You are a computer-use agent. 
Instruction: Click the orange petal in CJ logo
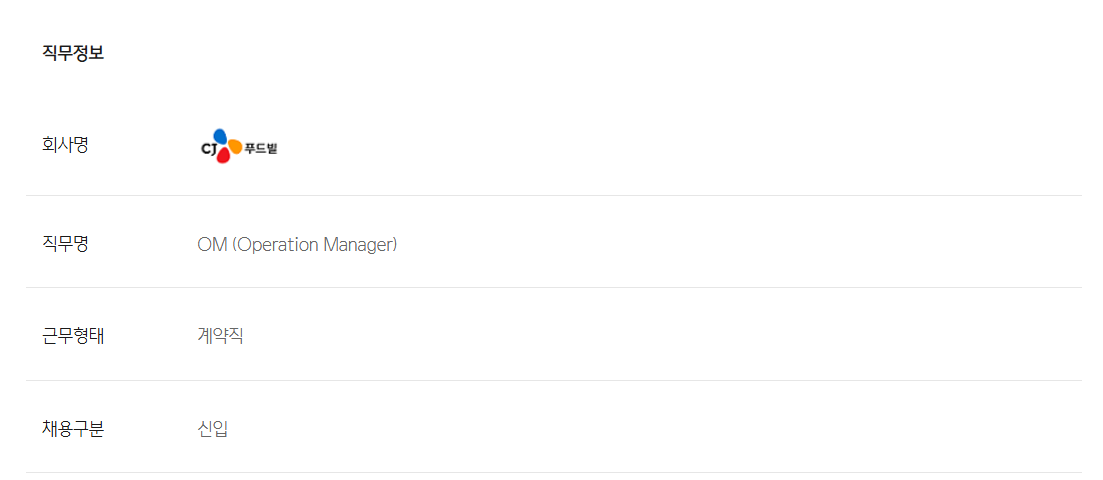click(235, 146)
